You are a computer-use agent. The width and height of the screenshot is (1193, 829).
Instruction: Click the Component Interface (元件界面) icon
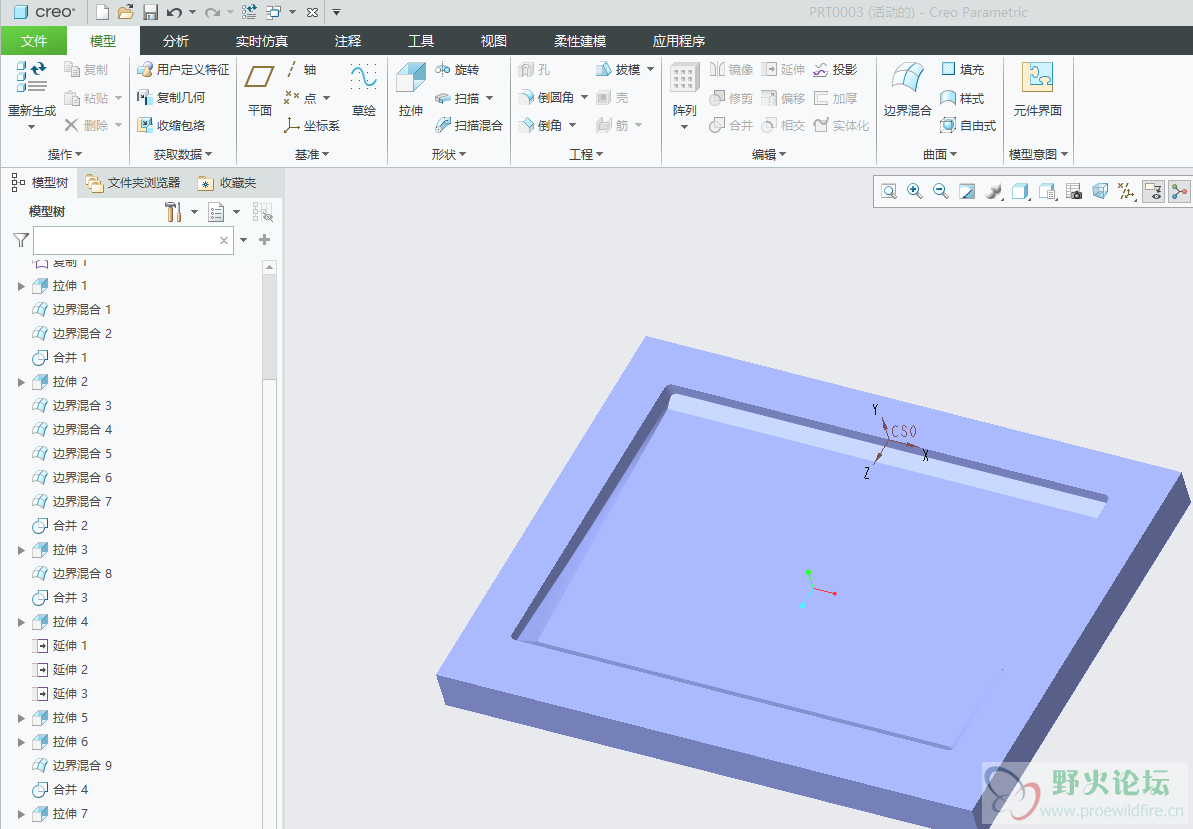[1037, 77]
